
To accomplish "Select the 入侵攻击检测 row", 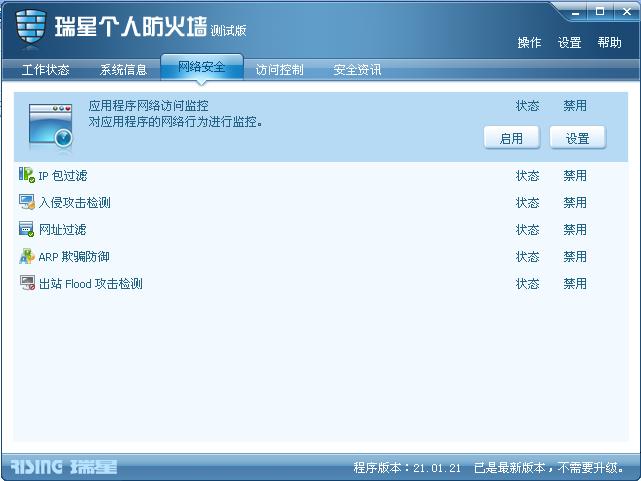I will [x=321, y=203].
